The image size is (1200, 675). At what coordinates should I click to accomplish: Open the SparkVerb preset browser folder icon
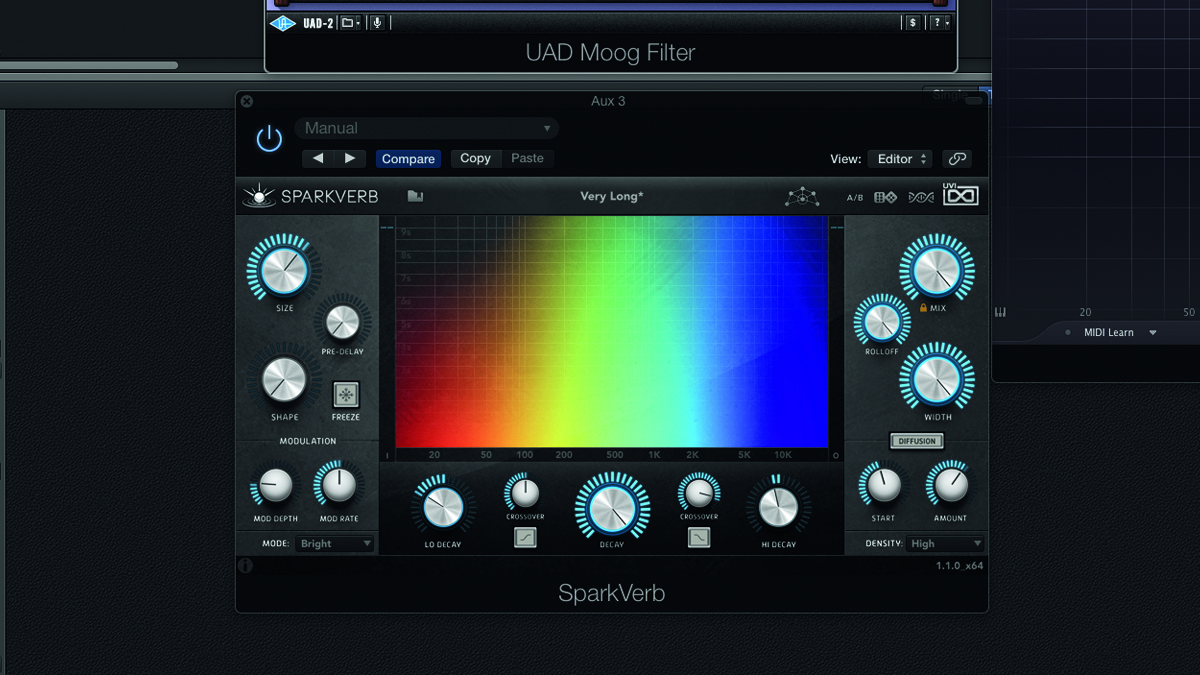[x=415, y=196]
